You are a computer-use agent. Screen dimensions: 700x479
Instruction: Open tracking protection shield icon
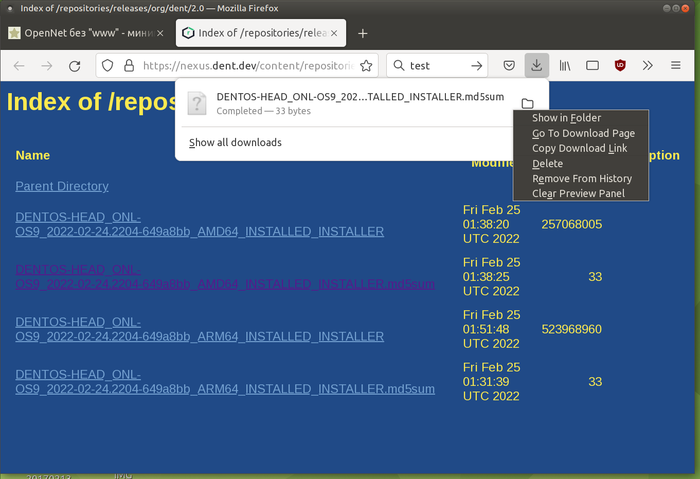point(108,66)
